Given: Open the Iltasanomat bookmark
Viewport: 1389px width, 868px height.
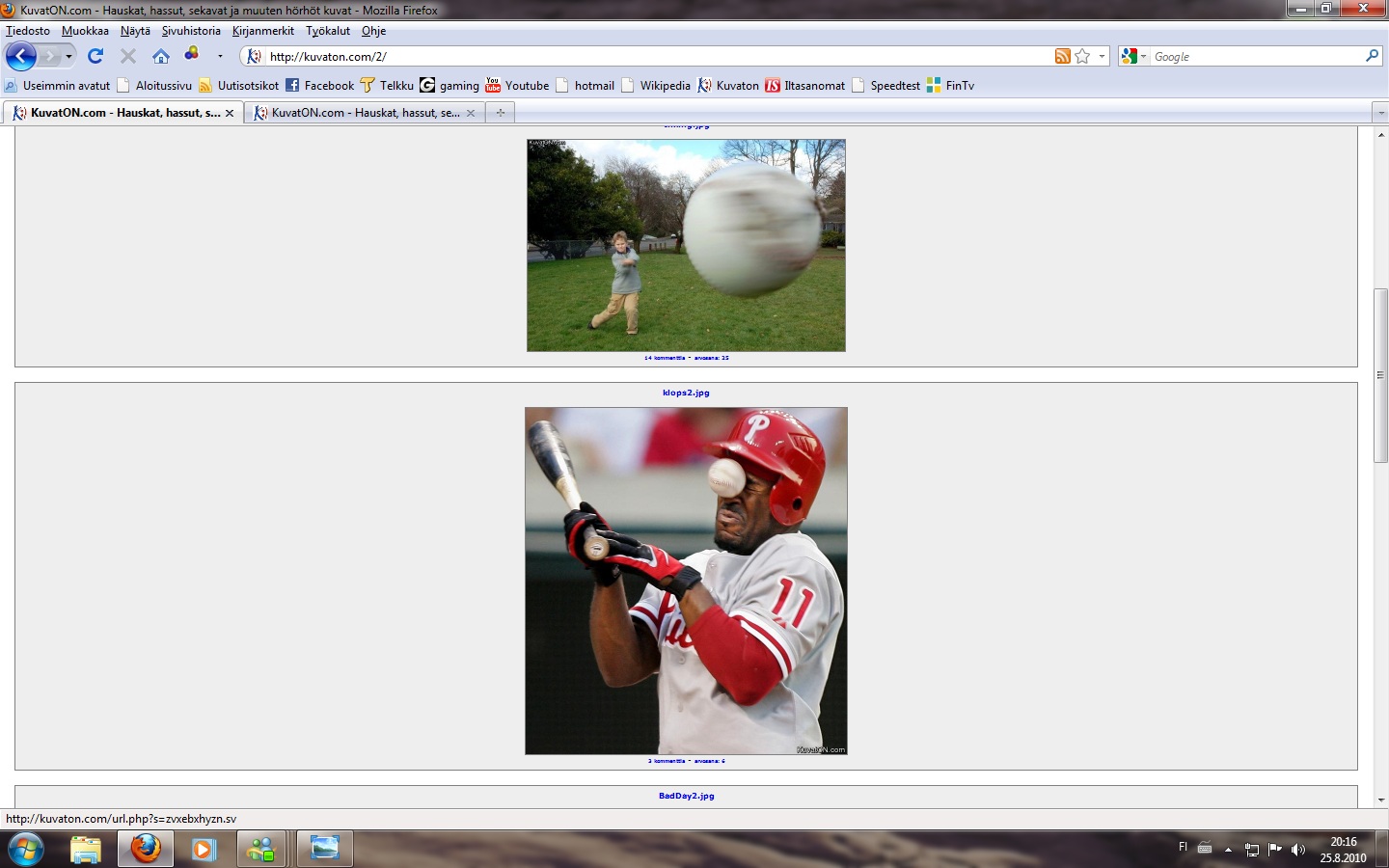Looking at the screenshot, I should (x=804, y=85).
